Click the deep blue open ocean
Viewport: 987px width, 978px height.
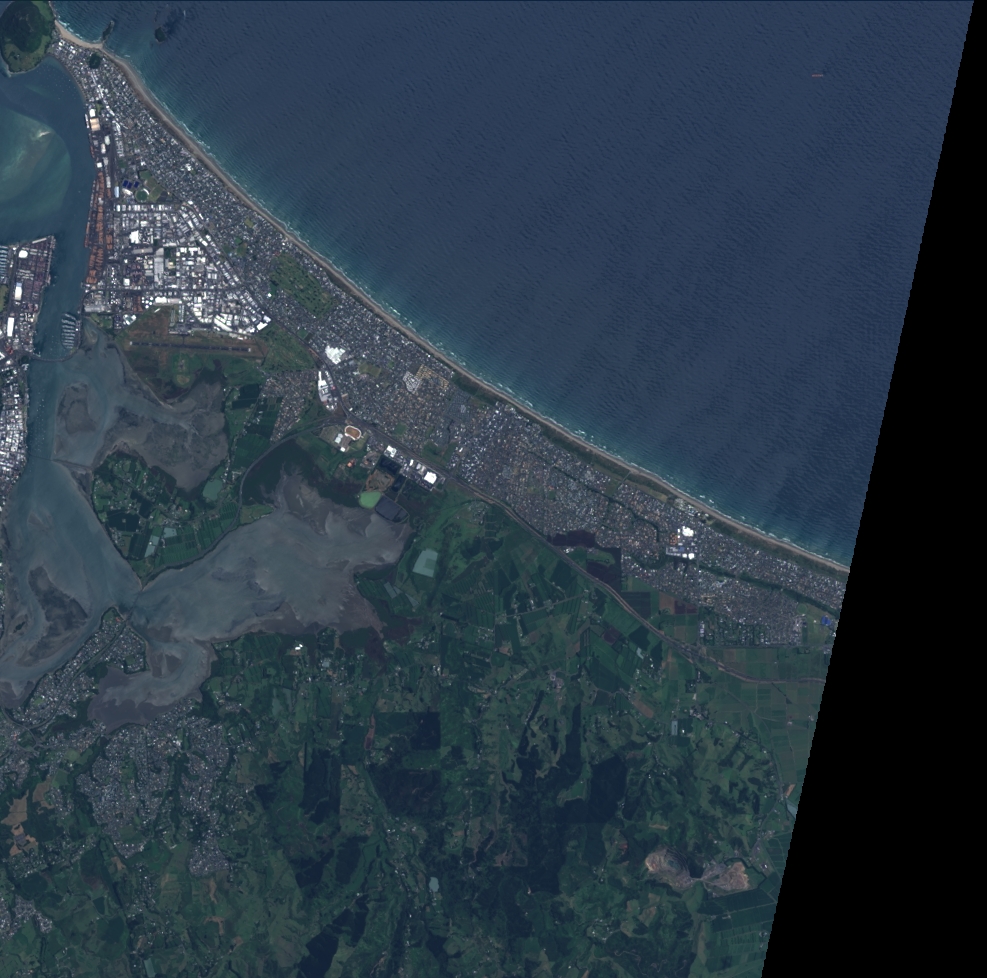(600, 200)
